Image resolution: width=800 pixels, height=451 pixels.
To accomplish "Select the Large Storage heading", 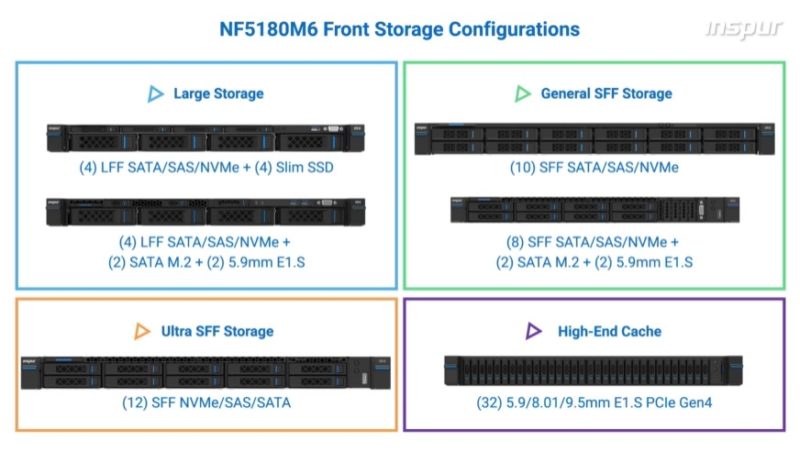I will click(x=218, y=94).
